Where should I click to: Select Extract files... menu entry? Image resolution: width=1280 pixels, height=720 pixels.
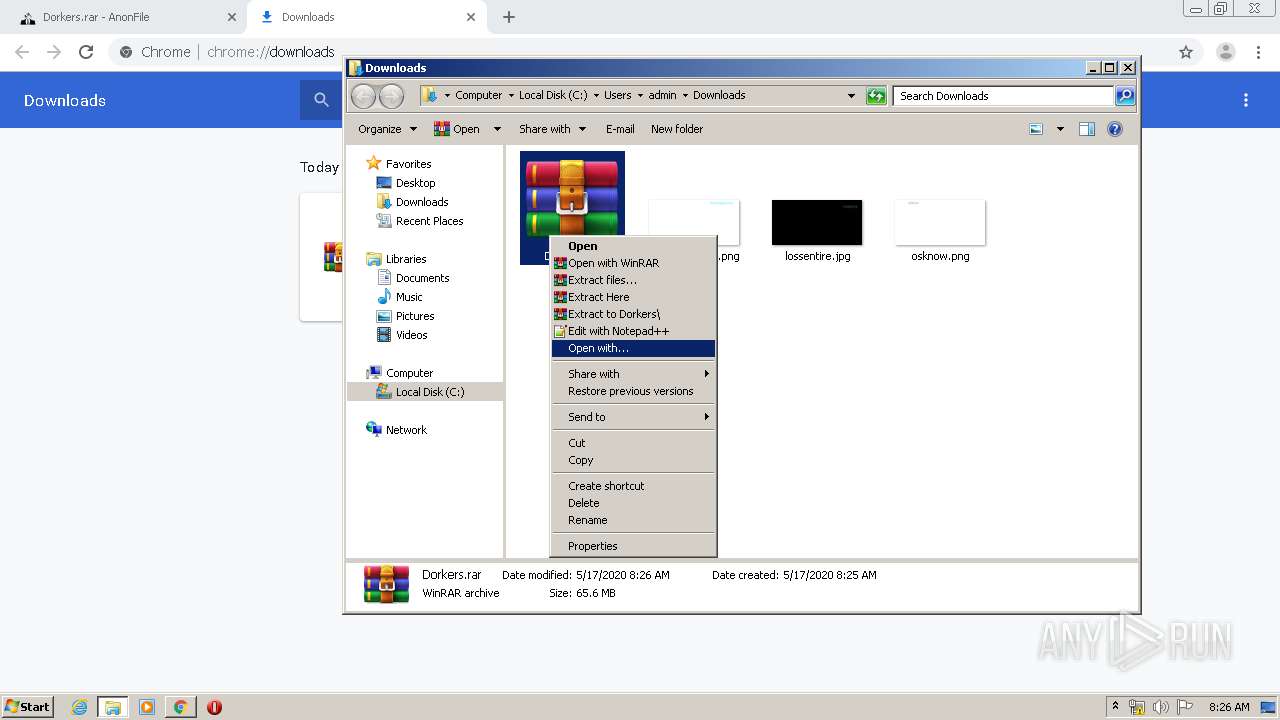pyautogui.click(x=633, y=280)
